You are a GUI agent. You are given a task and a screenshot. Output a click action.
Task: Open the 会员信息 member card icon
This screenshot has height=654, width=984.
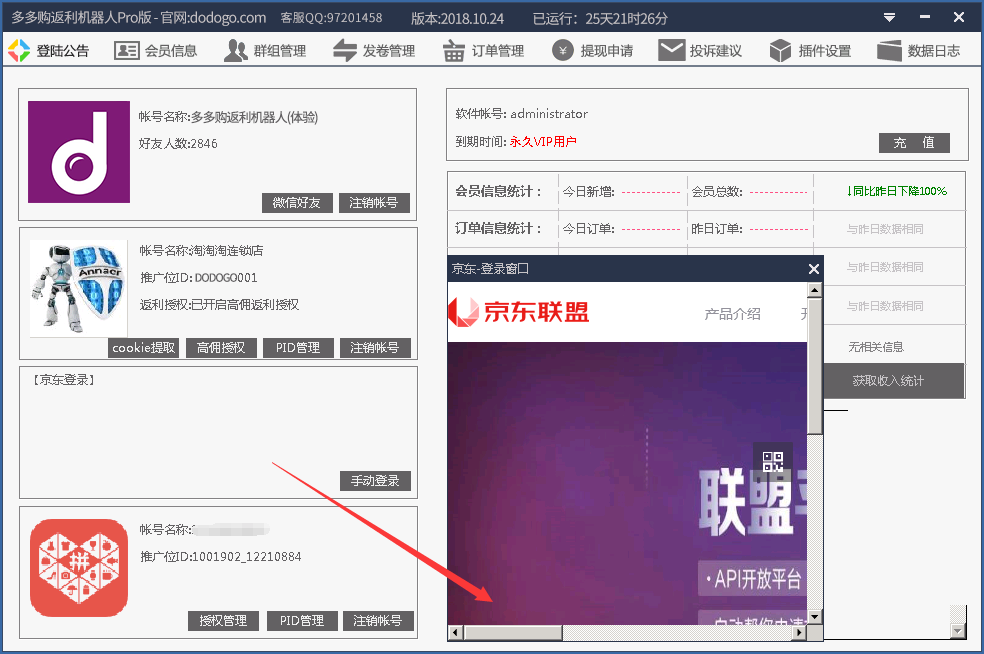click(x=127, y=51)
